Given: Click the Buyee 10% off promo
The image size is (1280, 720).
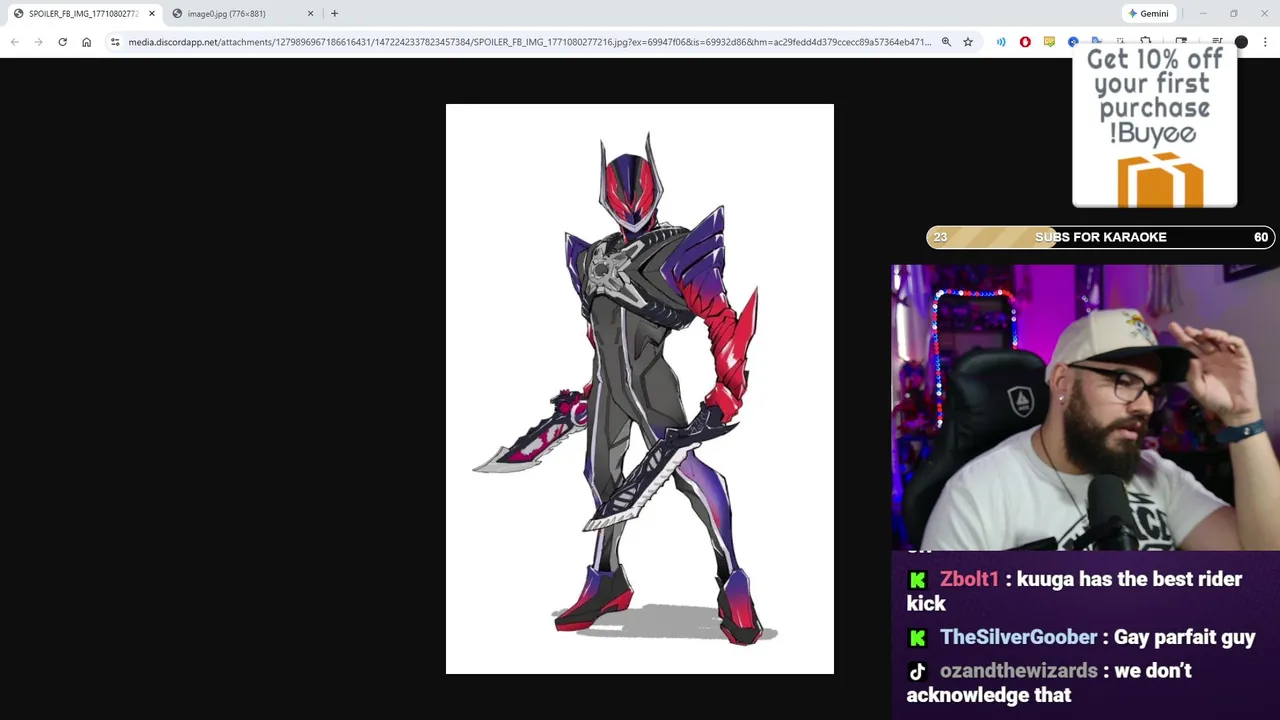Looking at the screenshot, I should point(1154,127).
